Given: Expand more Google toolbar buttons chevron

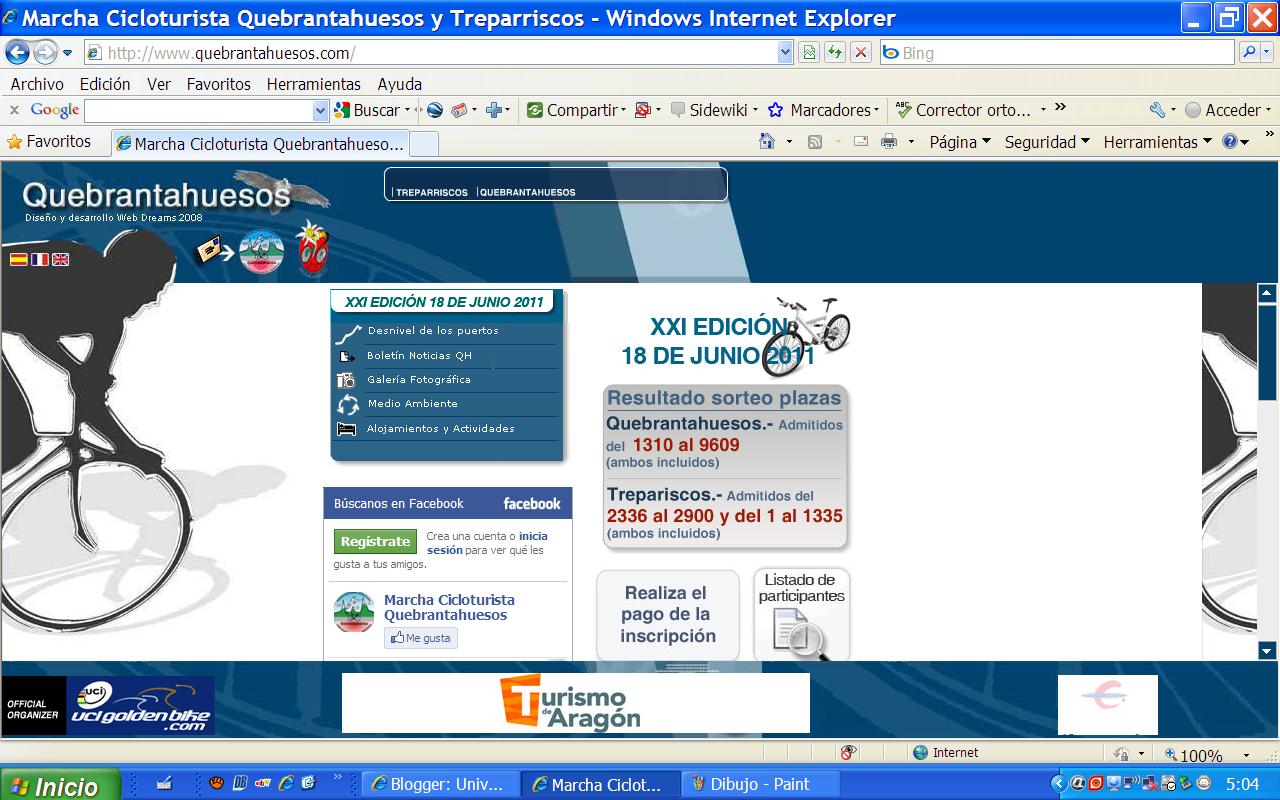Looking at the screenshot, I should (x=1060, y=108).
